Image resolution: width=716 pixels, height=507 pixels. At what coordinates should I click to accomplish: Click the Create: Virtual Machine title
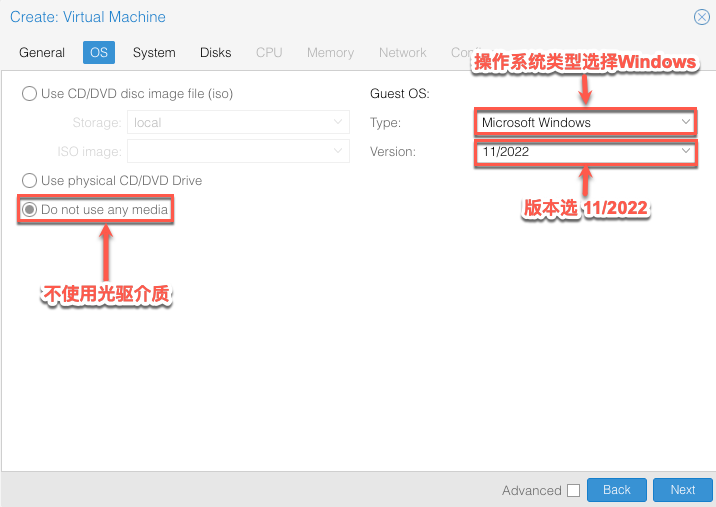point(88,17)
